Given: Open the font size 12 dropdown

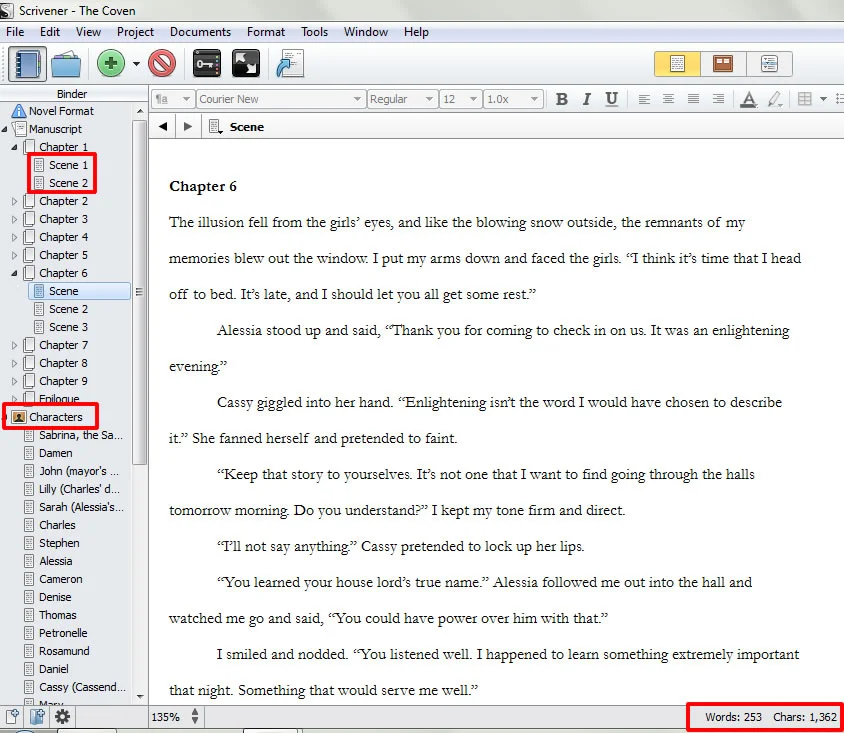Looking at the screenshot, I should point(460,99).
